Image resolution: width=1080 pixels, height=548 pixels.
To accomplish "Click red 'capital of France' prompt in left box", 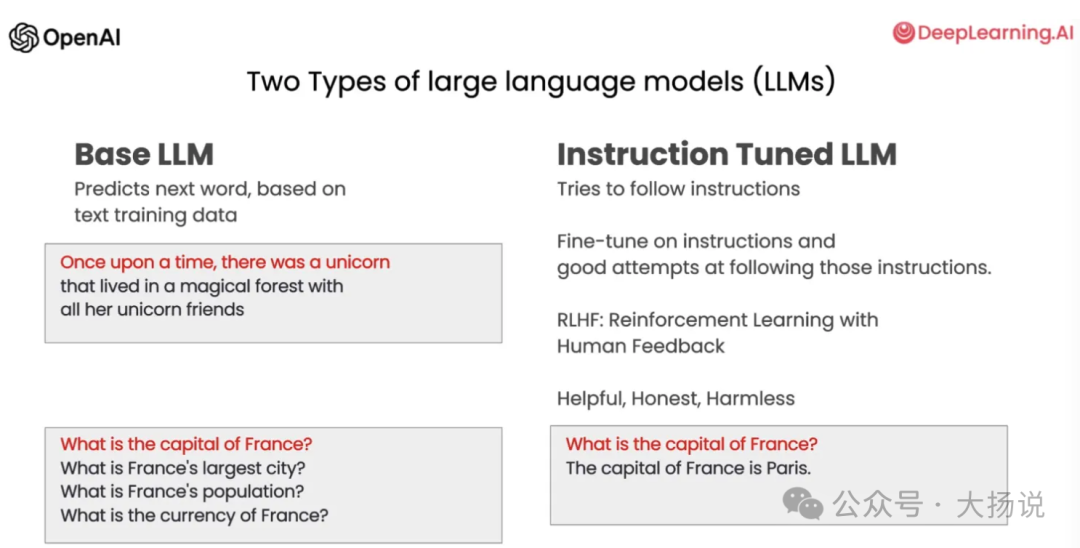I will (186, 444).
